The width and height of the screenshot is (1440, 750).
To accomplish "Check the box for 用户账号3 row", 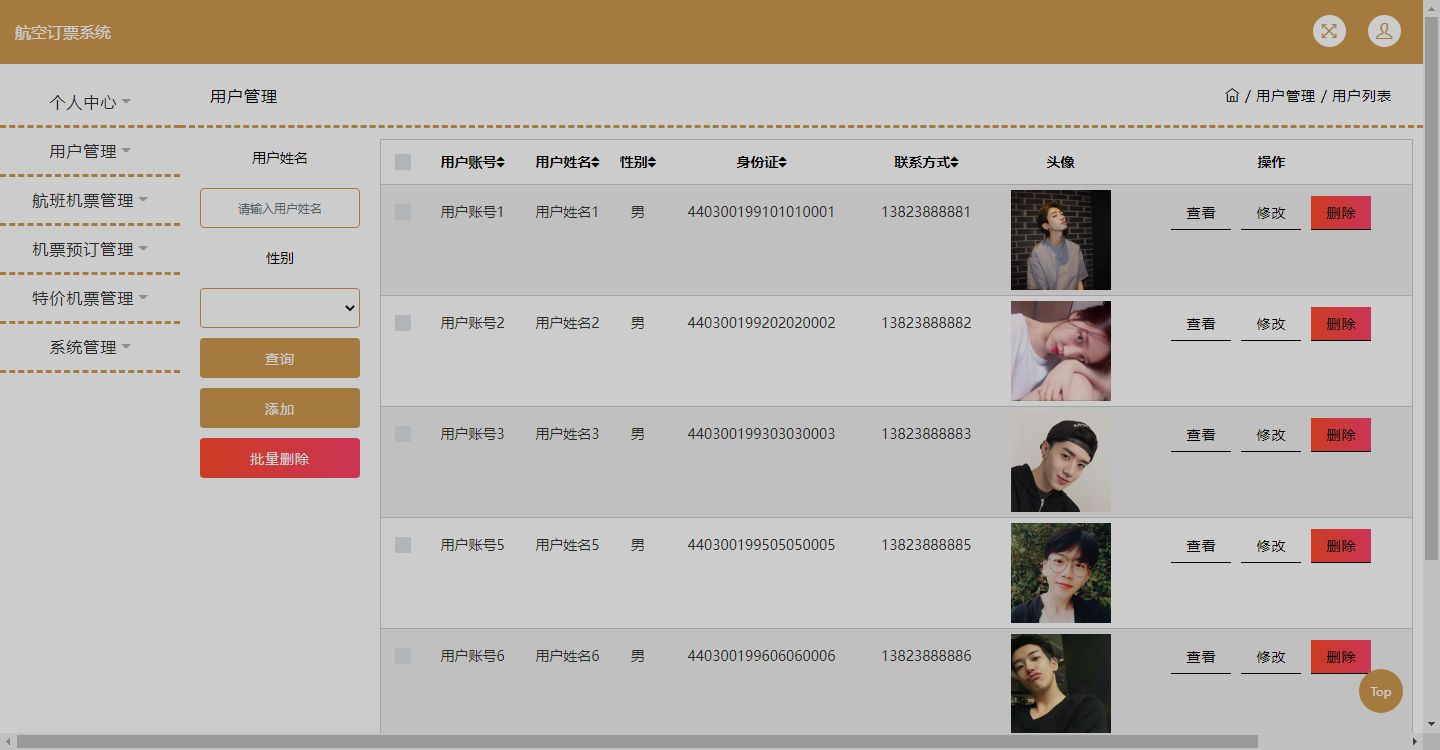I will click(x=403, y=434).
